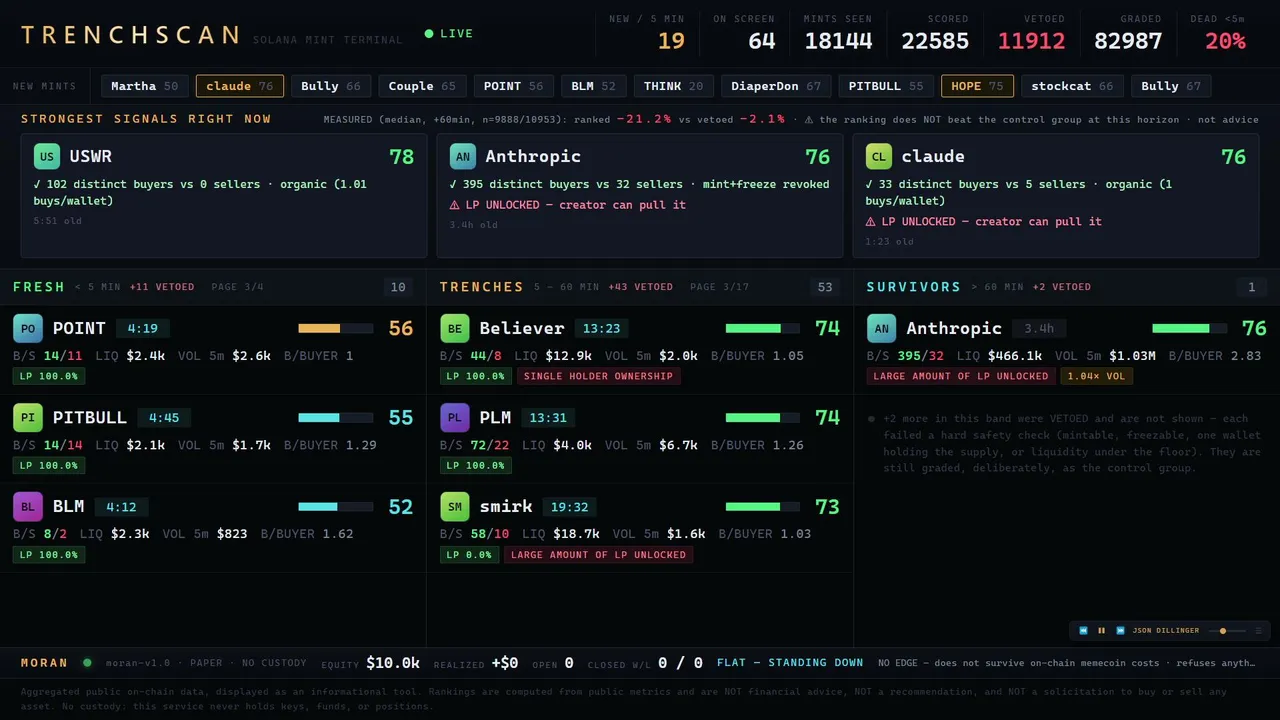This screenshot has width=1280, height=720.
Task: Click the AN avatar on the Anthropic signal card
Action: coord(463,156)
